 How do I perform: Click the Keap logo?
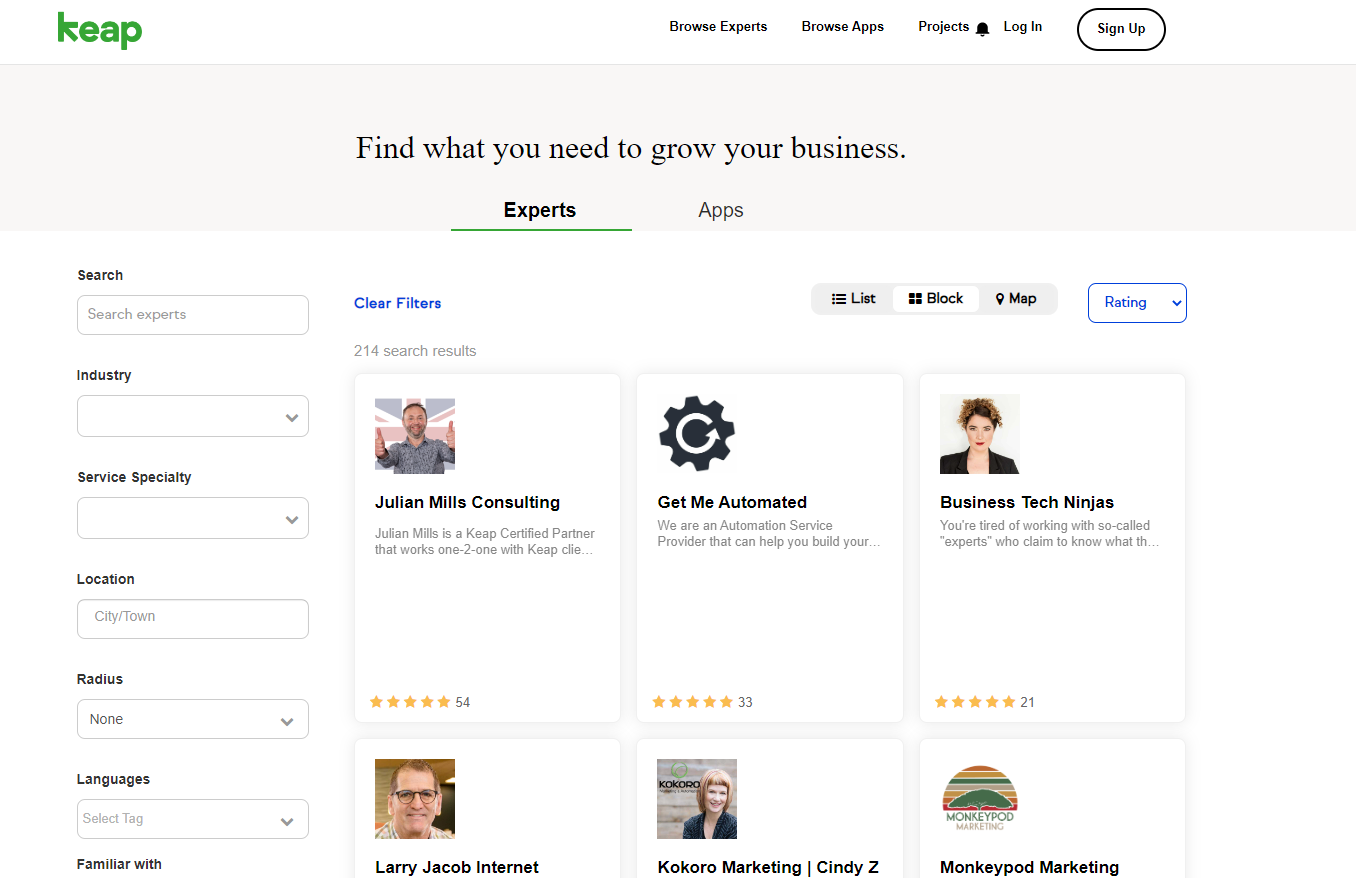[100, 30]
